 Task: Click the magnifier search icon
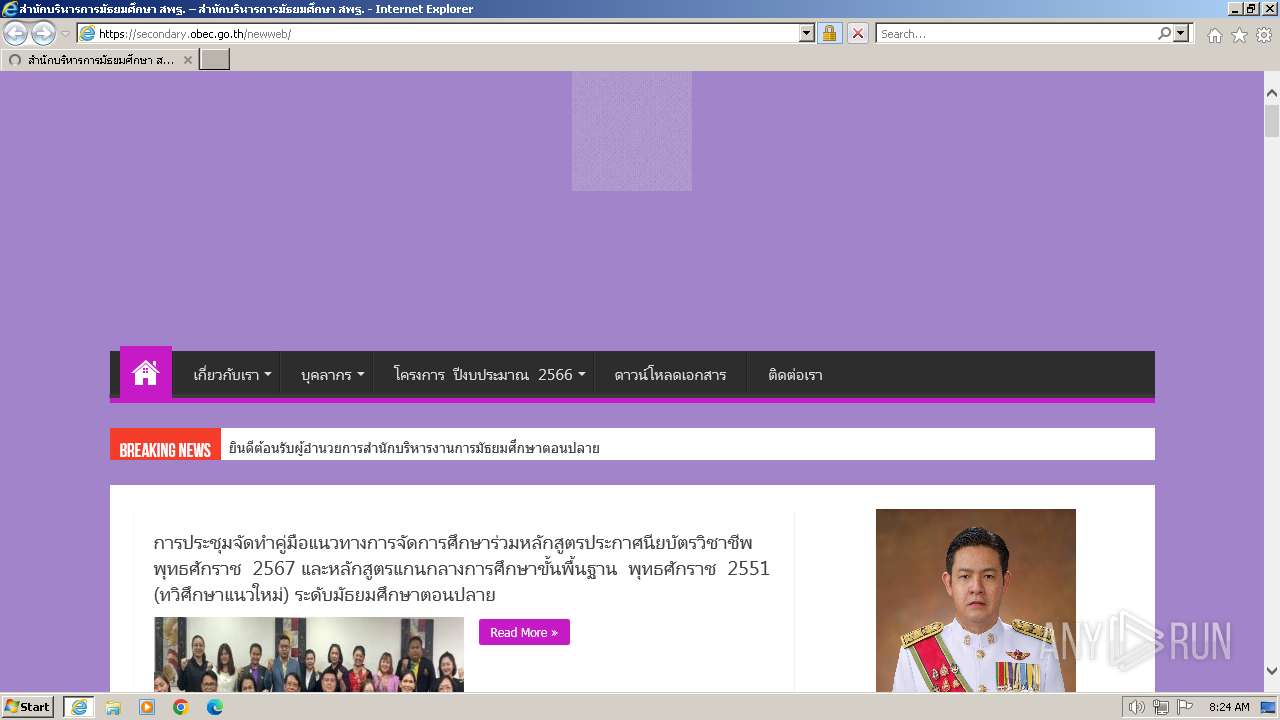[1164, 33]
